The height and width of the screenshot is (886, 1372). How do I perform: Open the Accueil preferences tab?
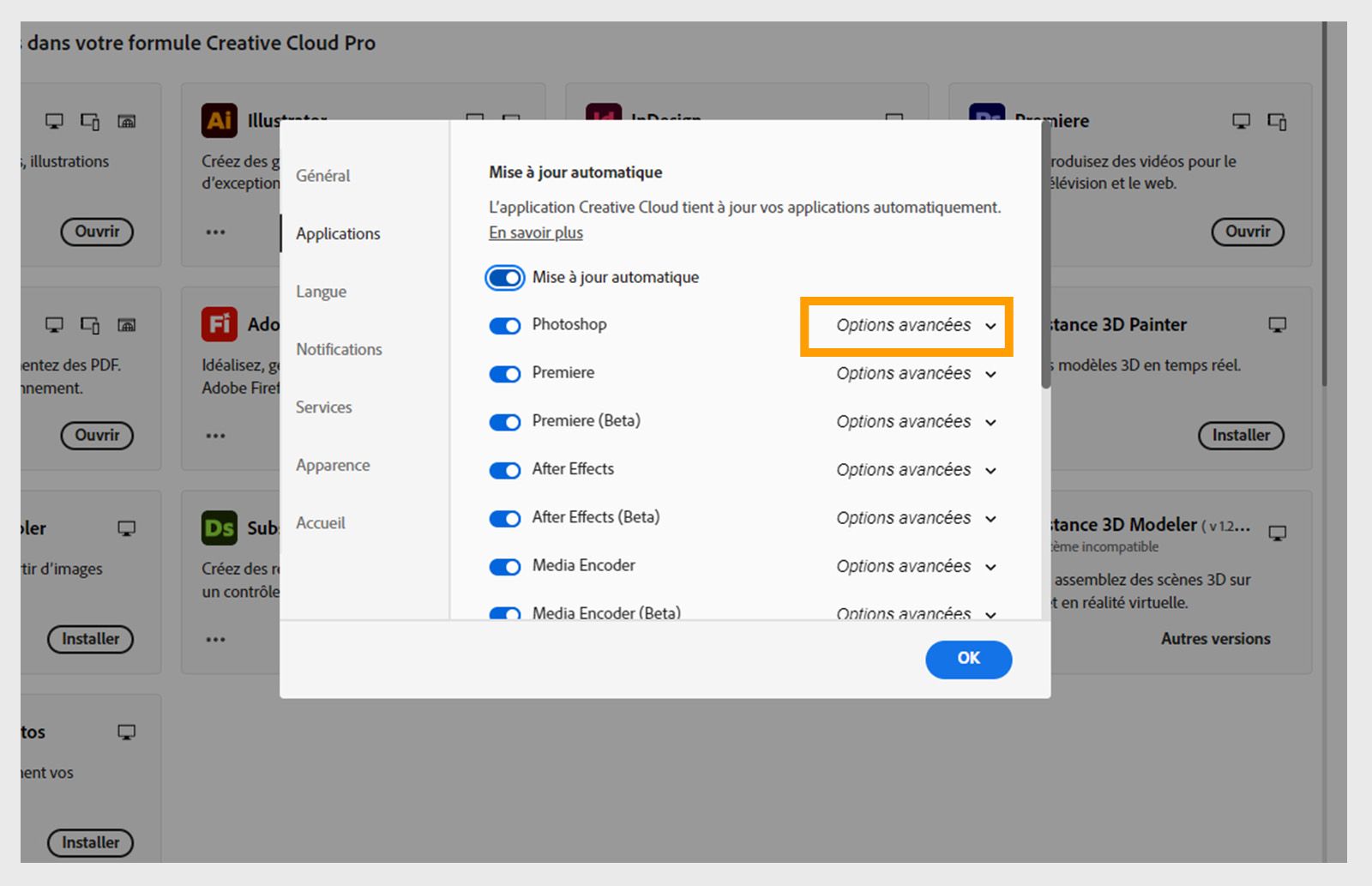[321, 523]
